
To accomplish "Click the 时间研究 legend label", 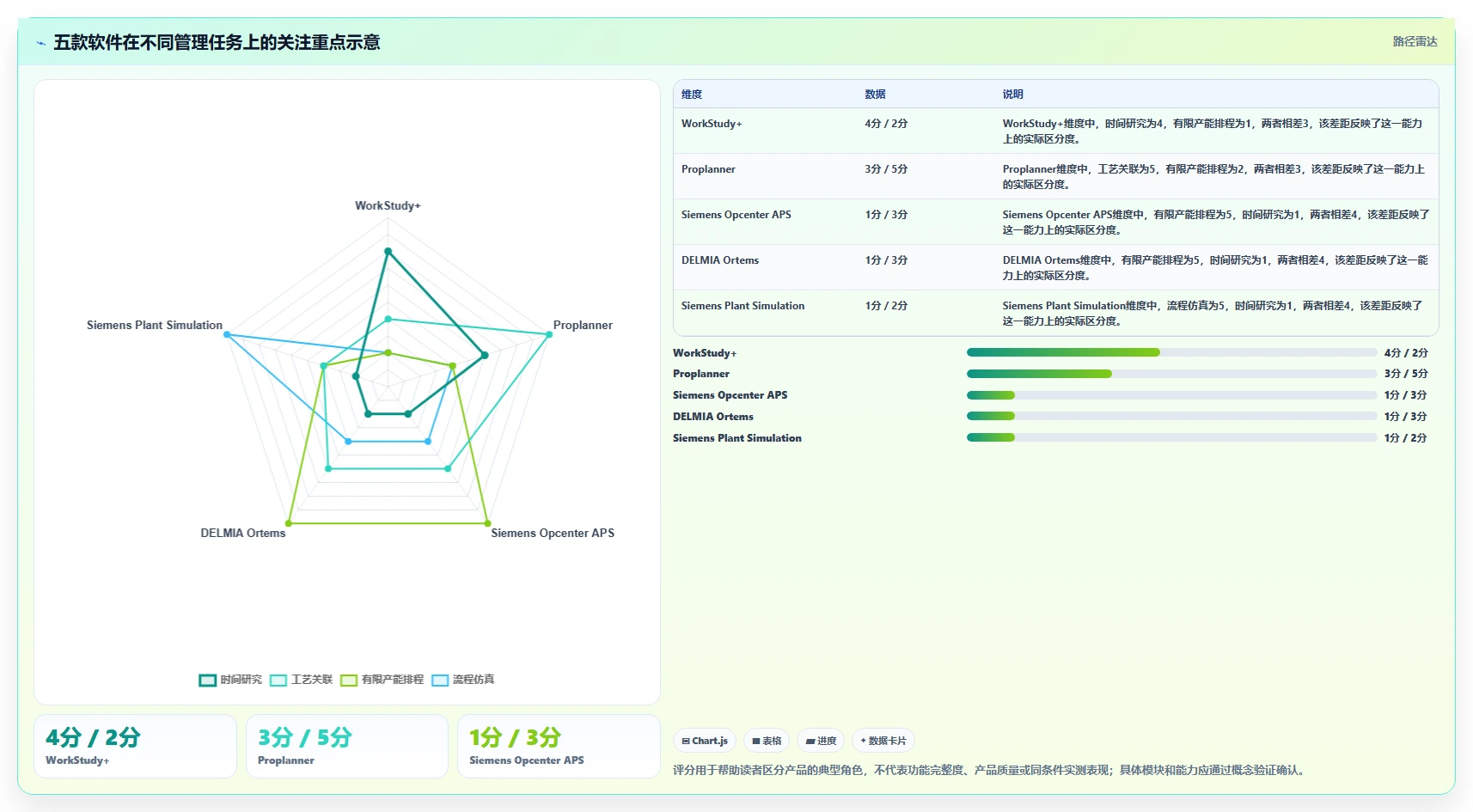I will click(x=241, y=680).
